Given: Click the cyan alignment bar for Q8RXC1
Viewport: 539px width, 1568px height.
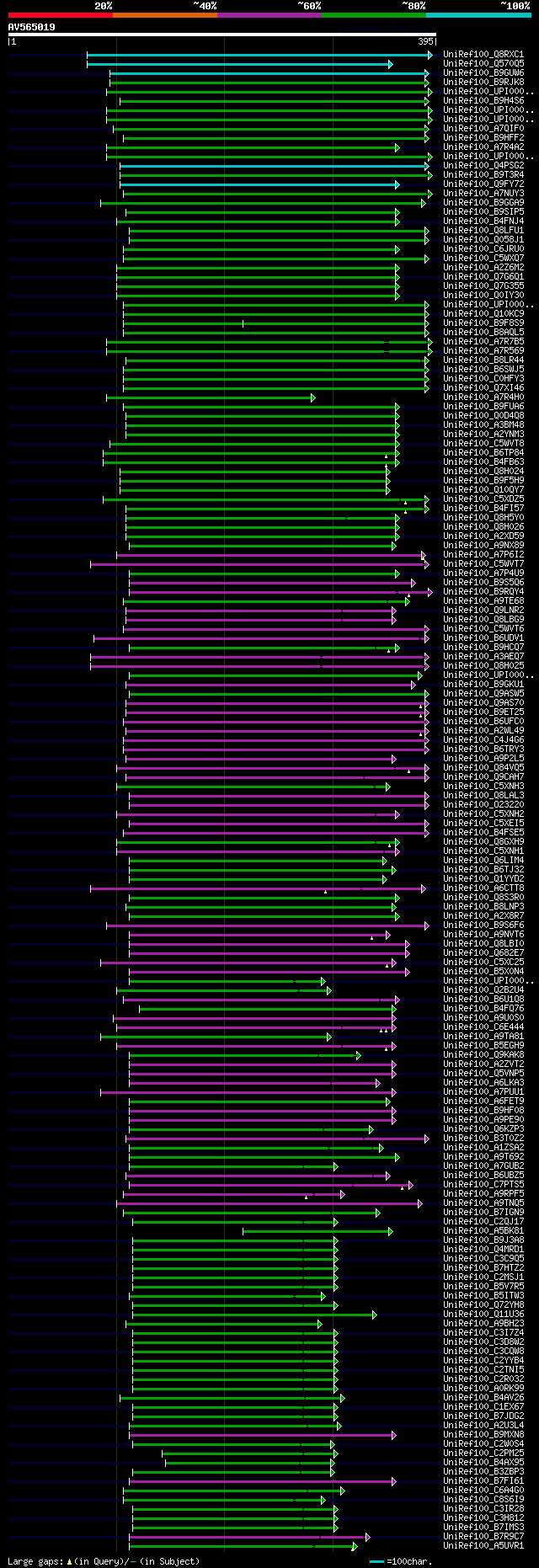Looking at the screenshot, I should pyautogui.click(x=259, y=55).
